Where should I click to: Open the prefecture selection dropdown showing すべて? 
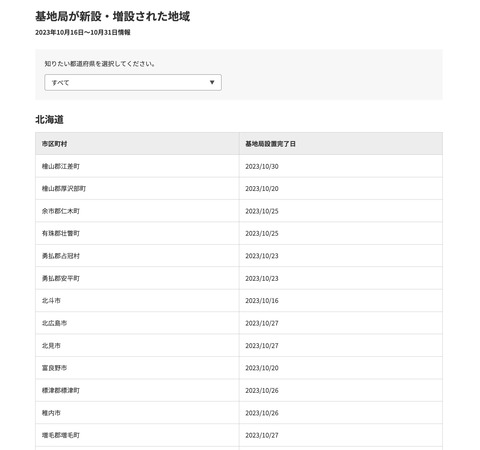(133, 82)
